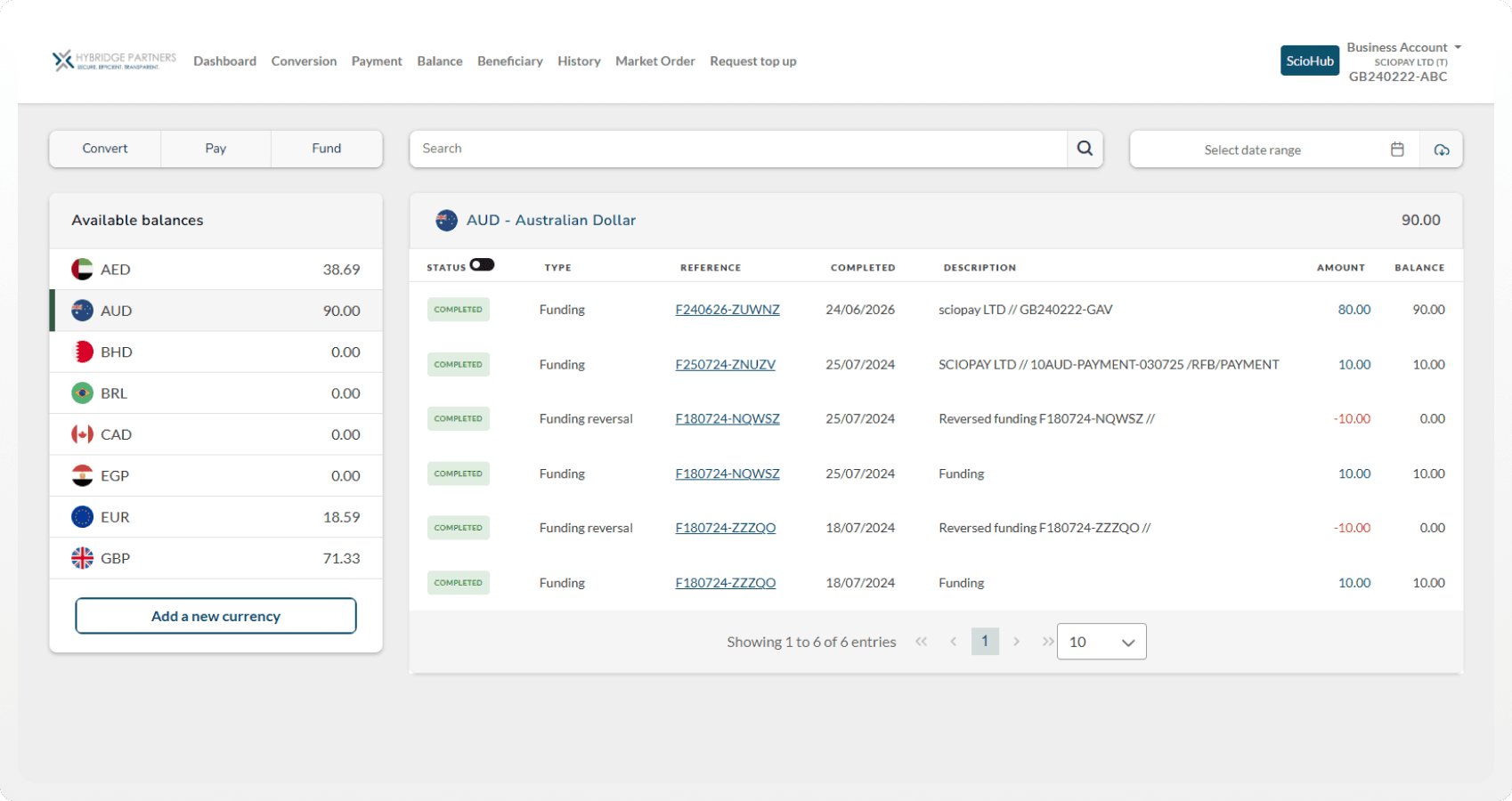The width and height of the screenshot is (1512, 801).
Task: Click account ID GB240222-ABC
Action: [1398, 77]
